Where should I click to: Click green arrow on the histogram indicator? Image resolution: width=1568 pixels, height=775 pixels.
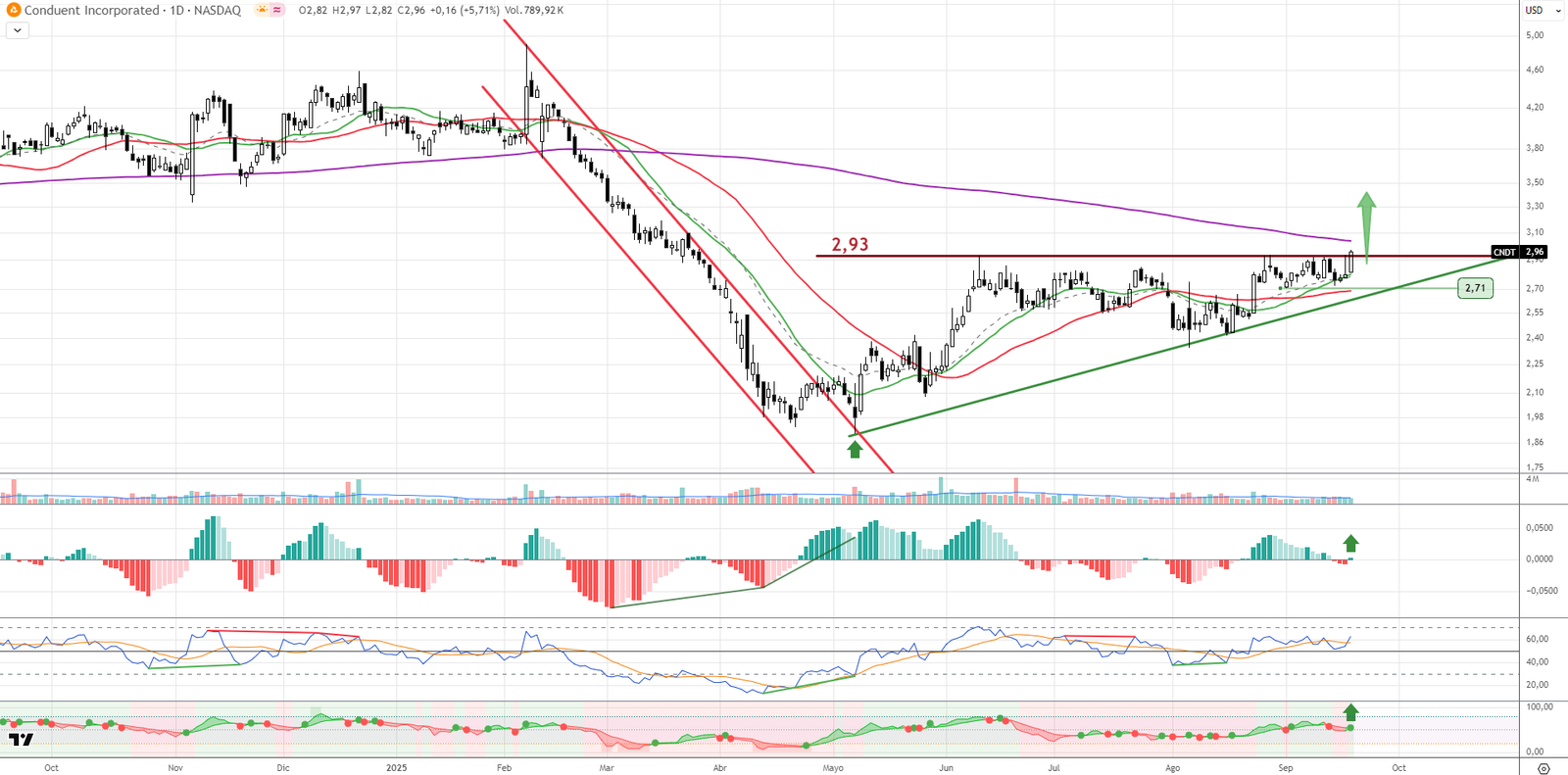pyautogui.click(x=1350, y=544)
